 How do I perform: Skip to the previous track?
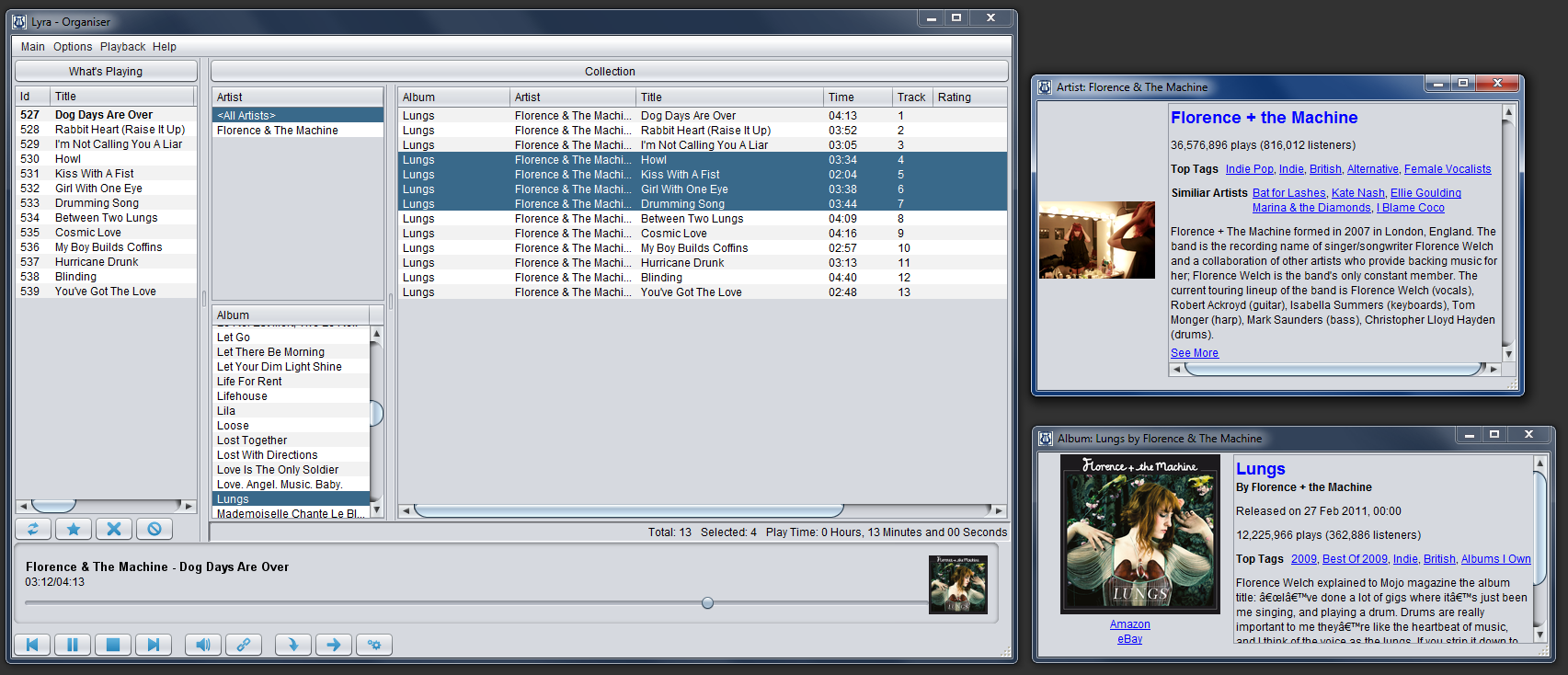point(32,645)
